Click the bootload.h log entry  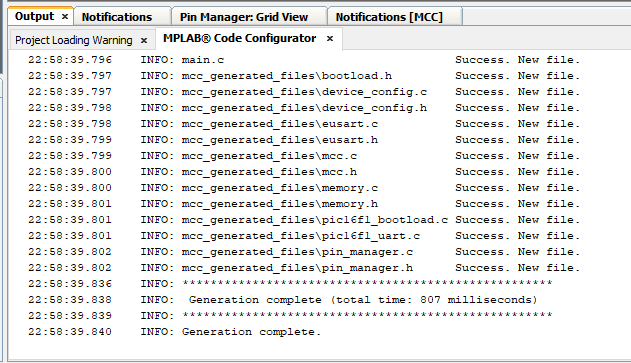[304, 76]
